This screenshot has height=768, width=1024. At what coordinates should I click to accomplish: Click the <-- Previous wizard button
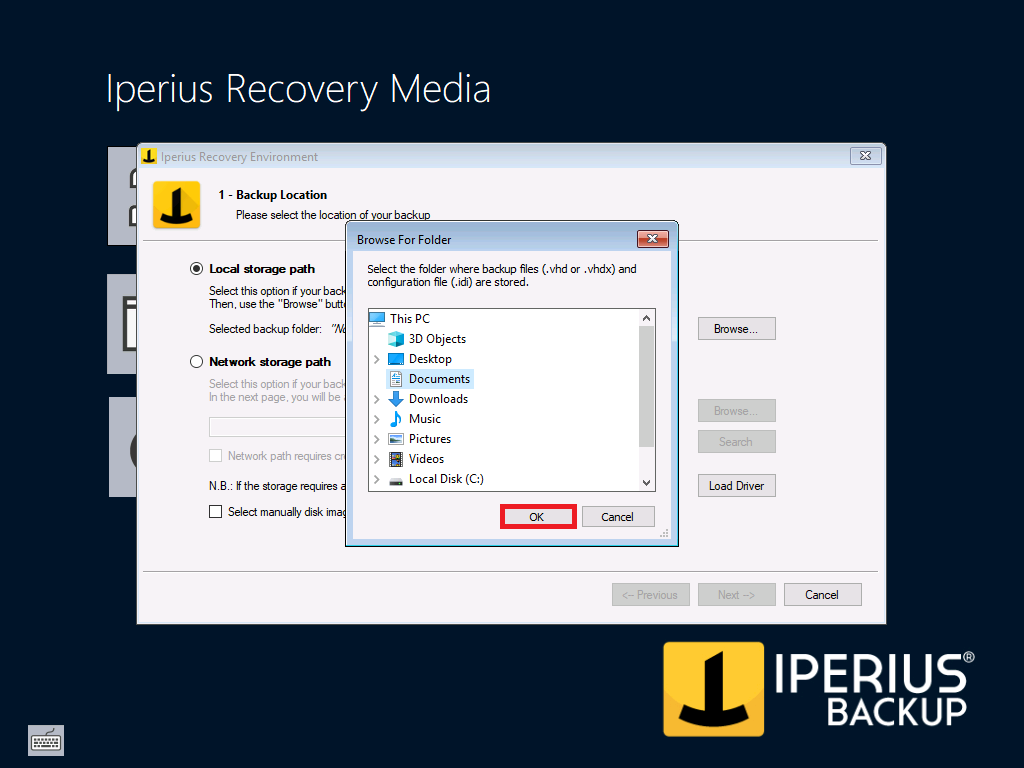650,594
